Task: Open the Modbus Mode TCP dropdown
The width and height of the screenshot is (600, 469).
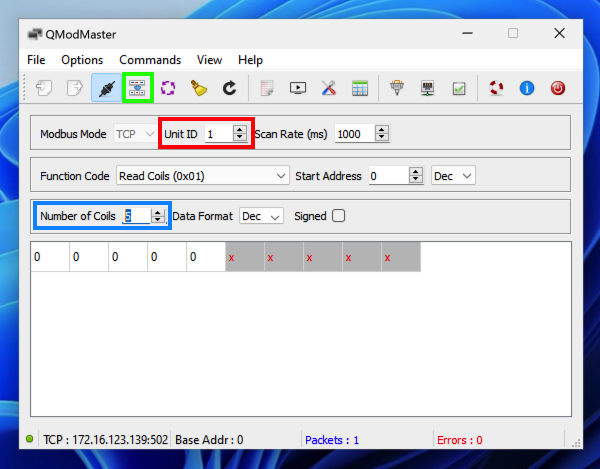Action: [134, 134]
